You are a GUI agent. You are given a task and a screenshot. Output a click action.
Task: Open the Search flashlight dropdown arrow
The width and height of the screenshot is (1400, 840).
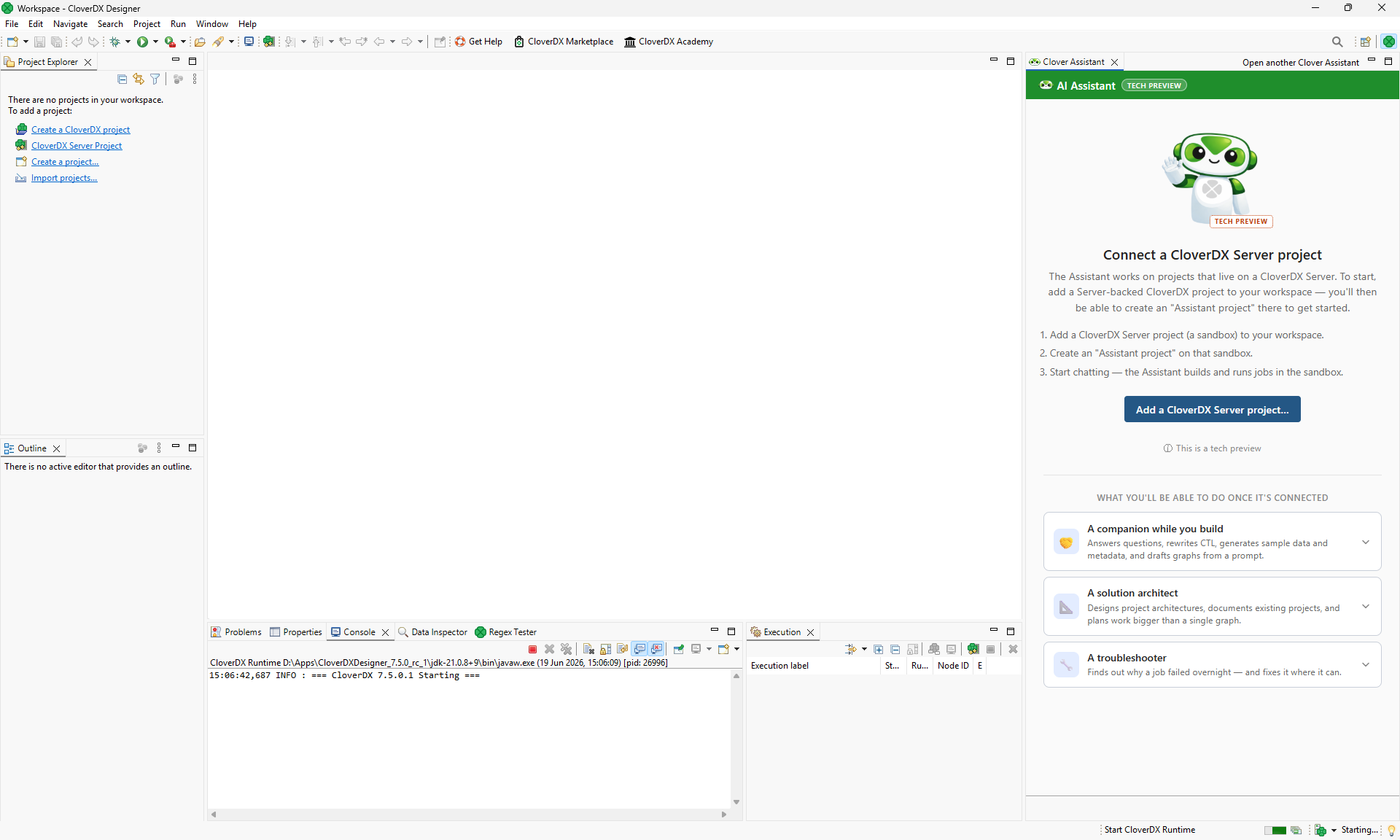coord(231,42)
